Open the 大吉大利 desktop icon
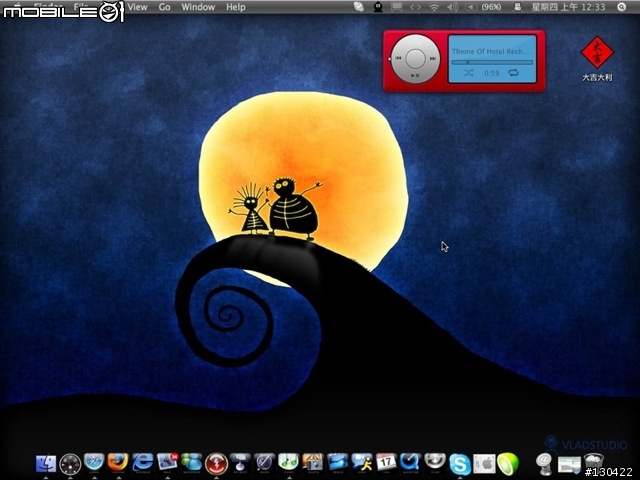Viewport: 640px width, 480px height. tap(597, 59)
